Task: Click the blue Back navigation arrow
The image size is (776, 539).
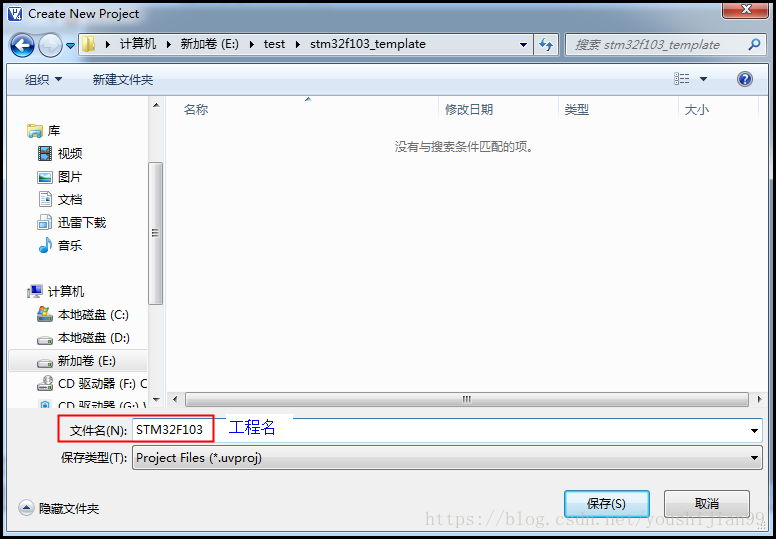Action: (x=22, y=45)
